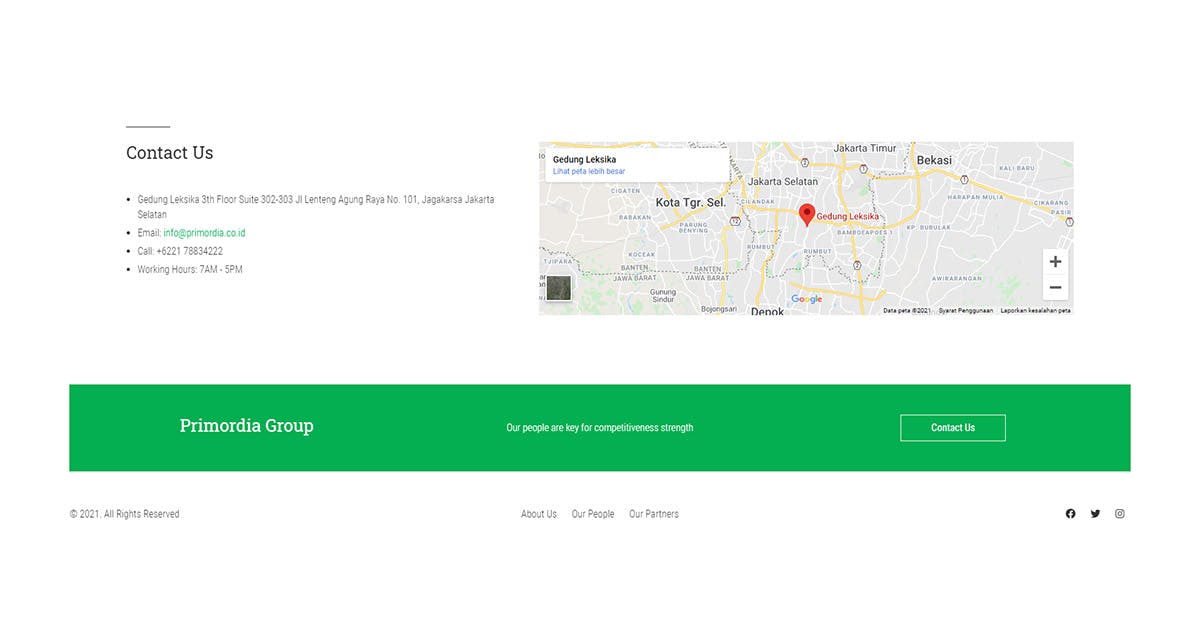Click the red Gedung Leksika map pin
Image resolution: width=1200 pixels, height=617 pixels.
coord(807,215)
